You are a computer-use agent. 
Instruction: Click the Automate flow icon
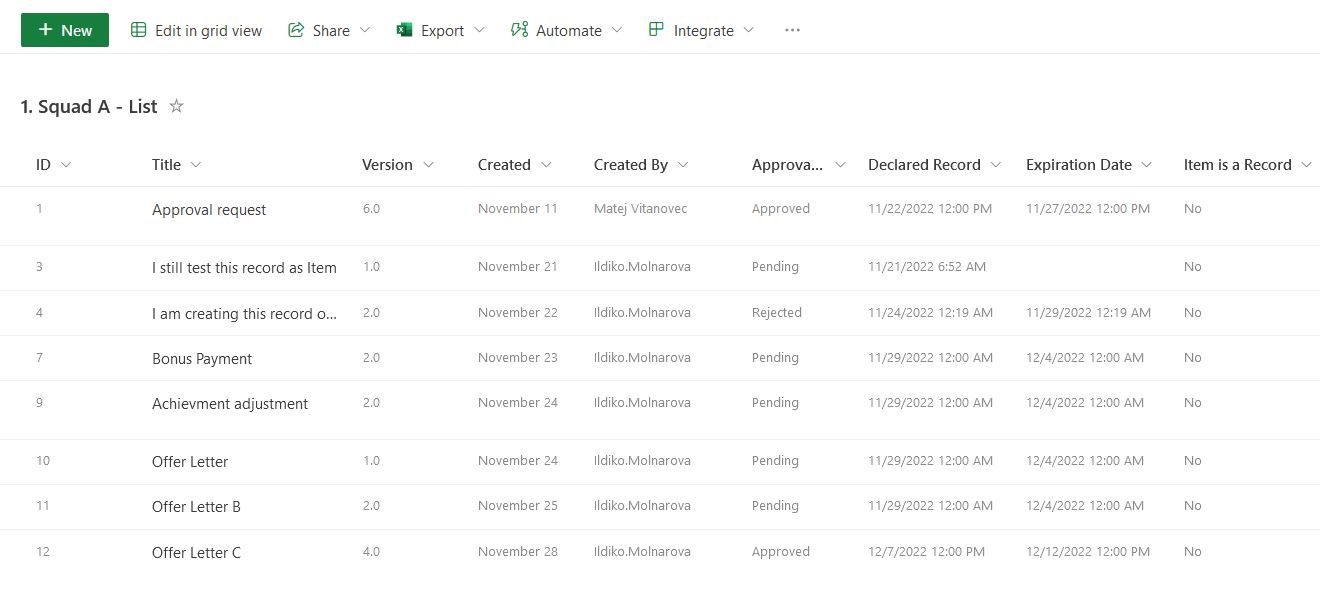tap(519, 30)
